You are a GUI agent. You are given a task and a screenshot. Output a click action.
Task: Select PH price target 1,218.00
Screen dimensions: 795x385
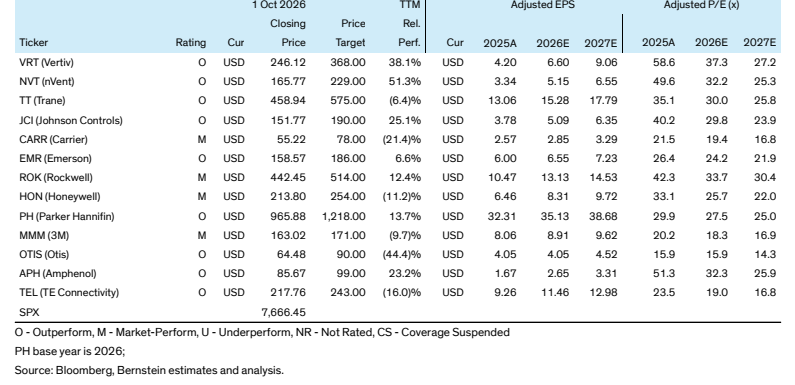[344, 216]
